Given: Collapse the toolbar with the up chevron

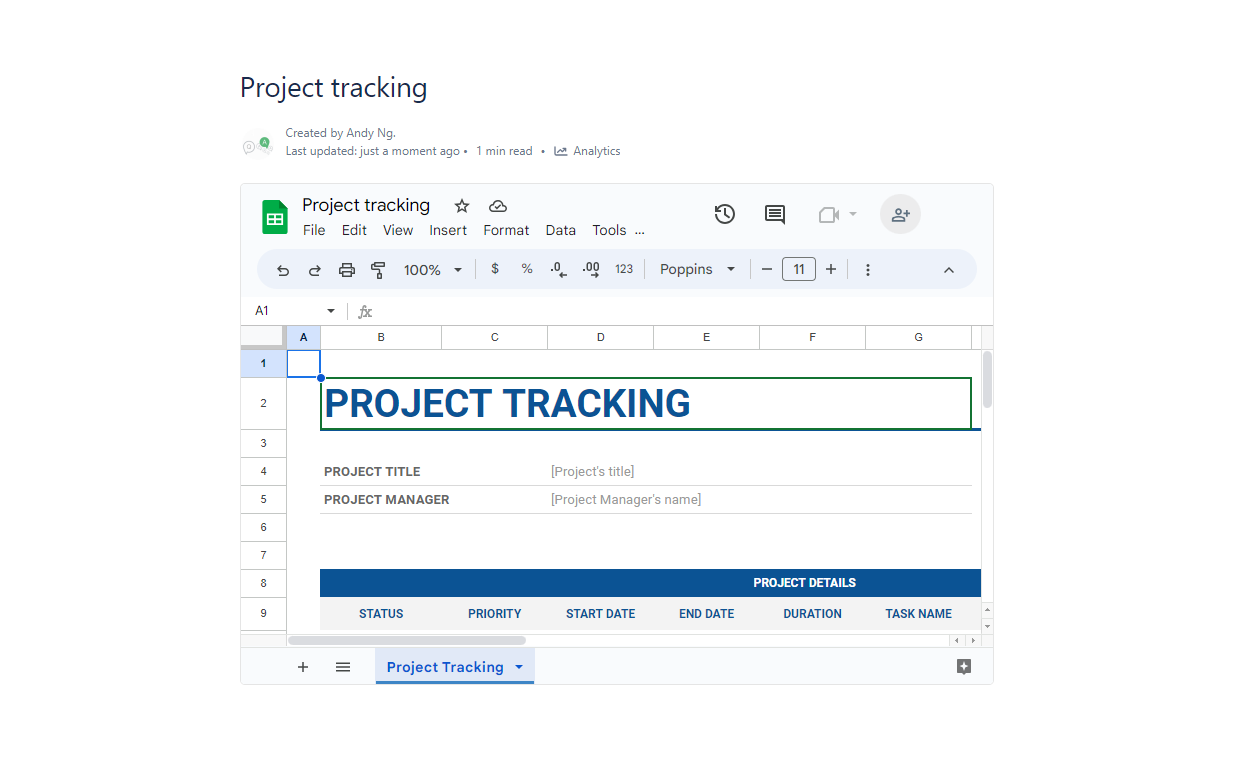Looking at the screenshot, I should coord(949,270).
